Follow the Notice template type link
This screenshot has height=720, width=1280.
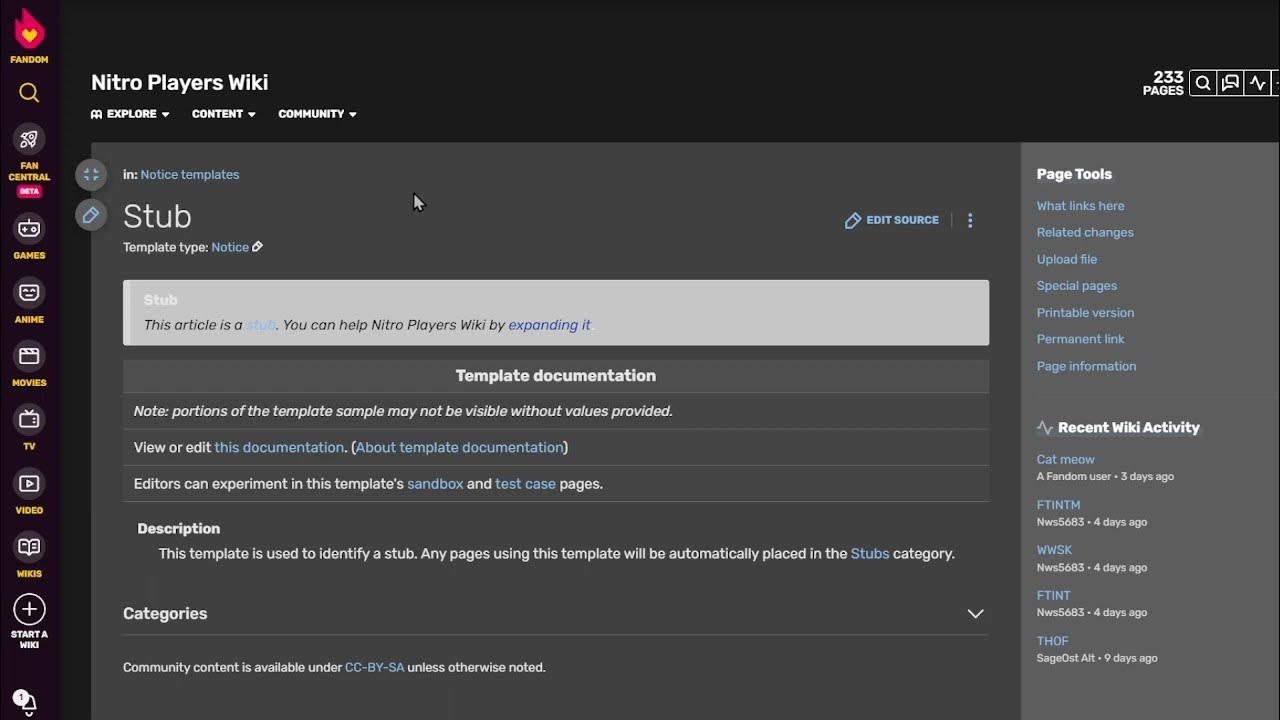230,247
